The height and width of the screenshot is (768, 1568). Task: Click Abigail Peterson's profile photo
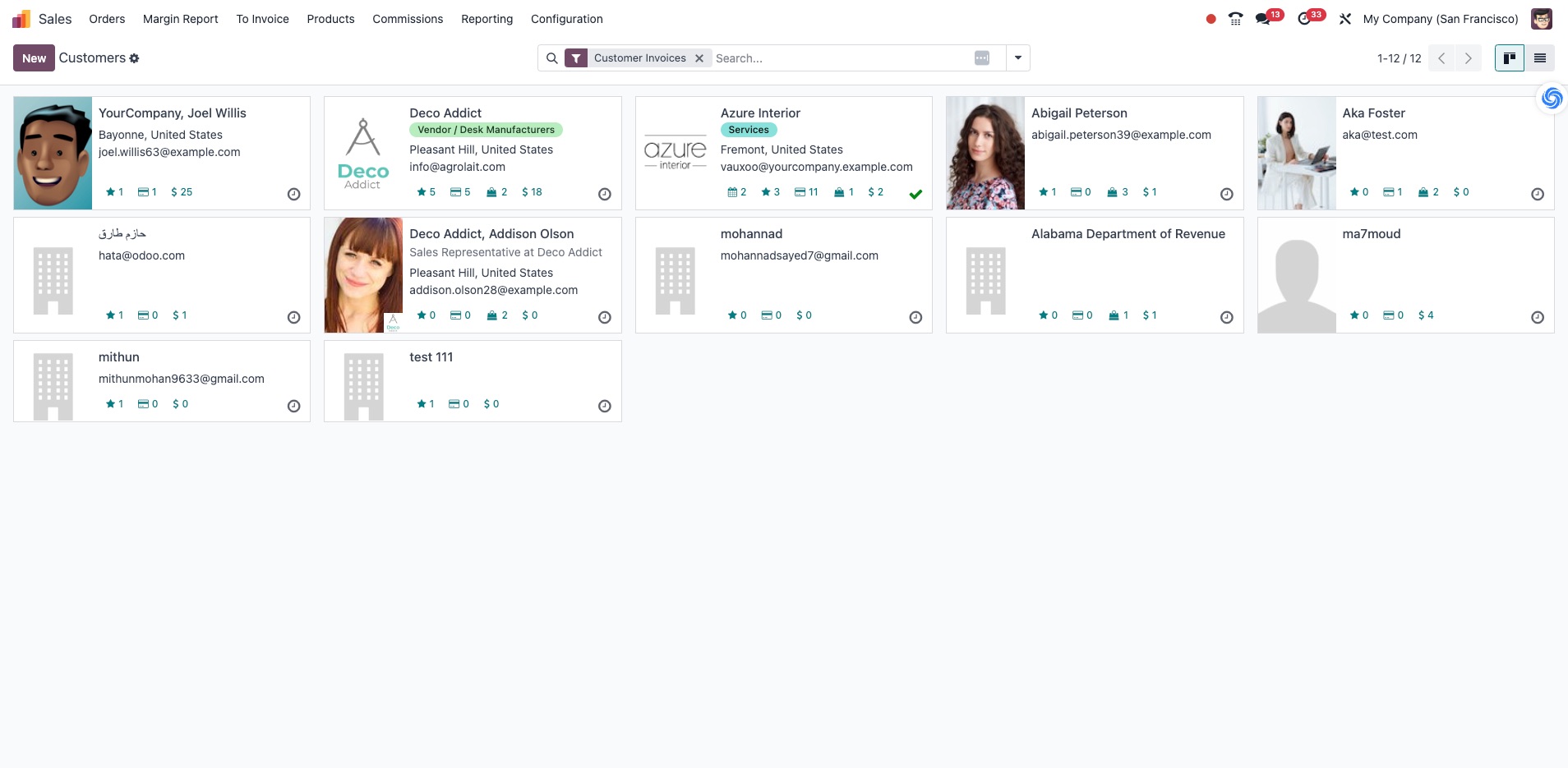pos(985,153)
